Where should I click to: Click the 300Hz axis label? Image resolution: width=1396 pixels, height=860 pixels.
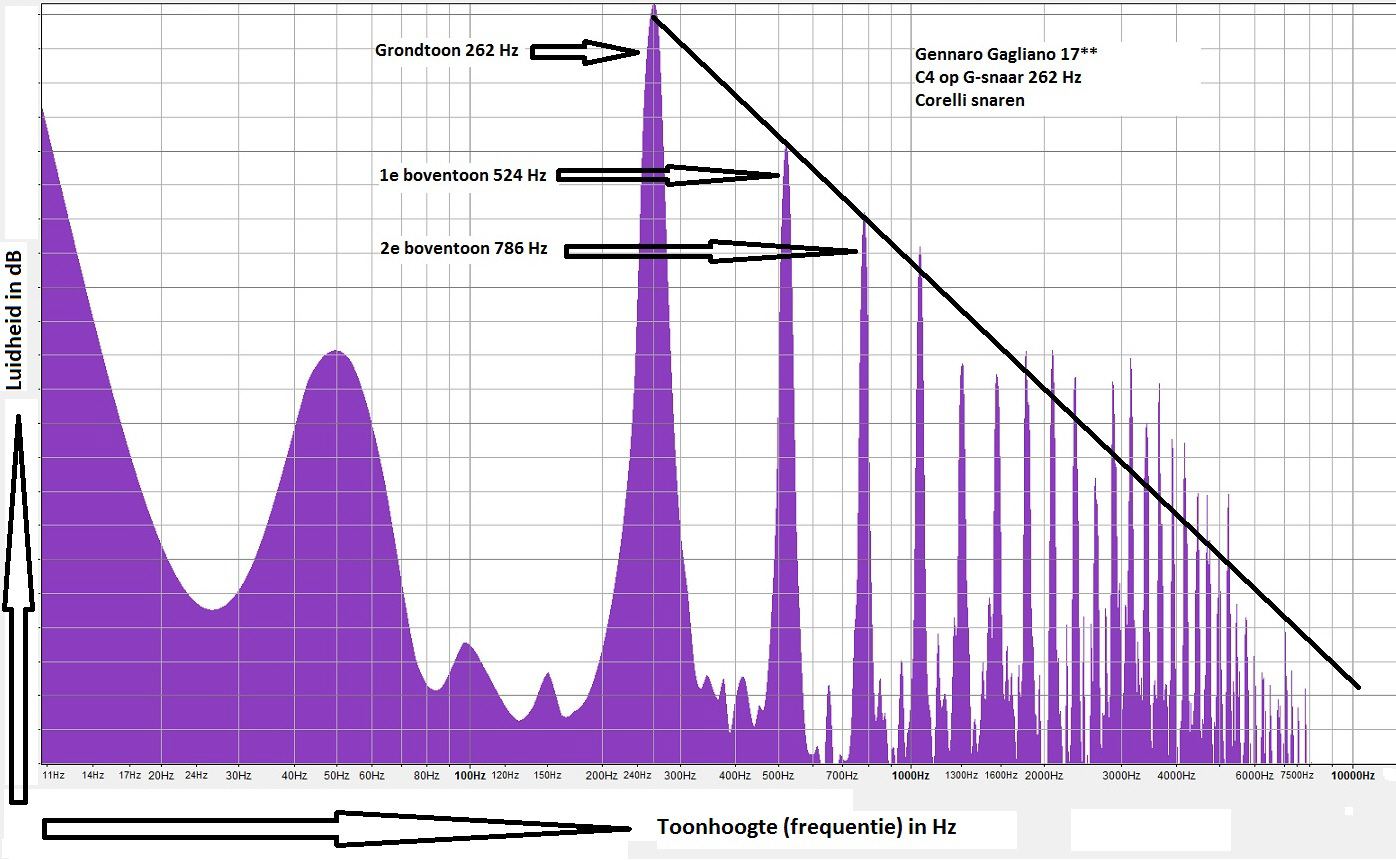(x=681, y=775)
